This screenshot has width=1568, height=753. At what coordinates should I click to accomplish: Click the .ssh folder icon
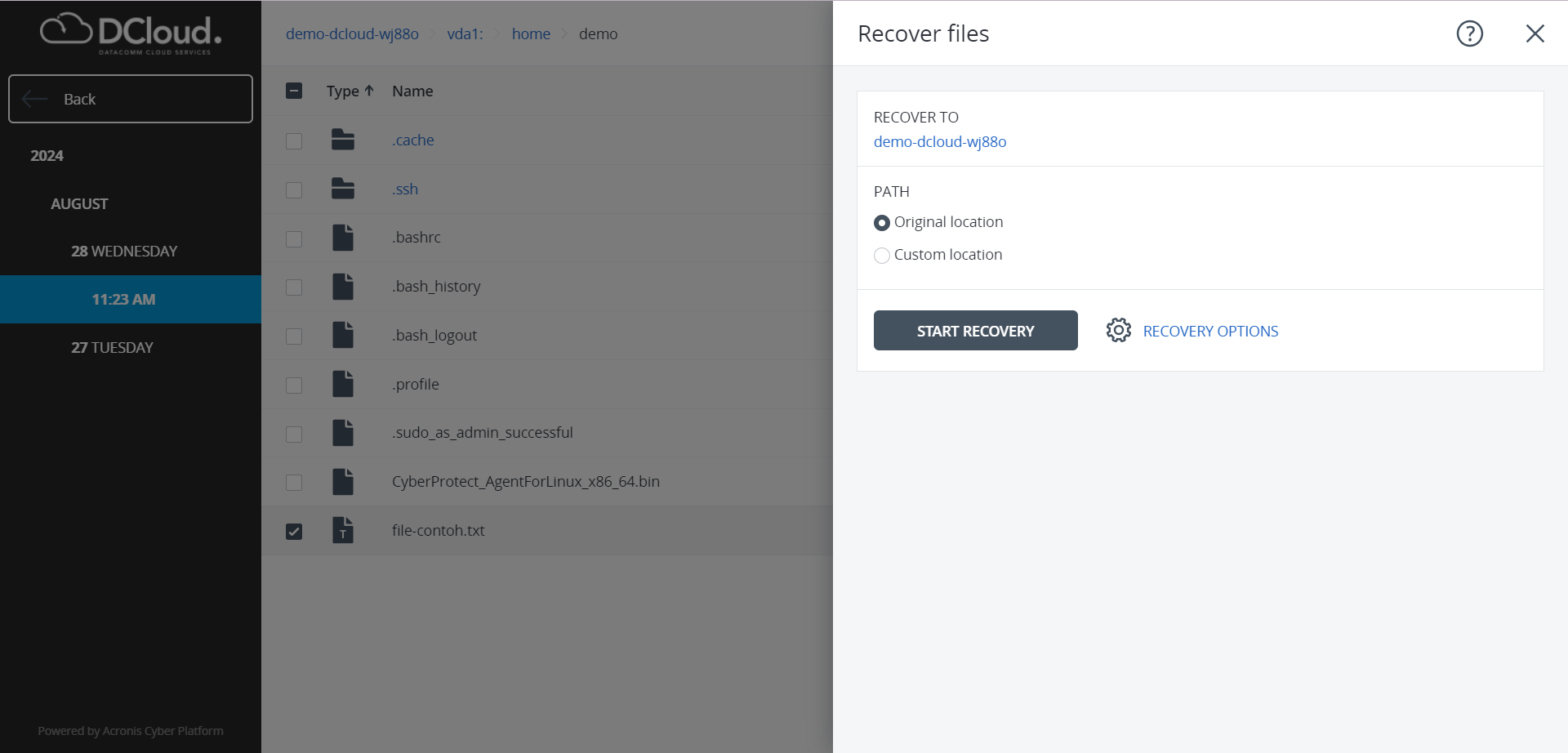tap(343, 189)
